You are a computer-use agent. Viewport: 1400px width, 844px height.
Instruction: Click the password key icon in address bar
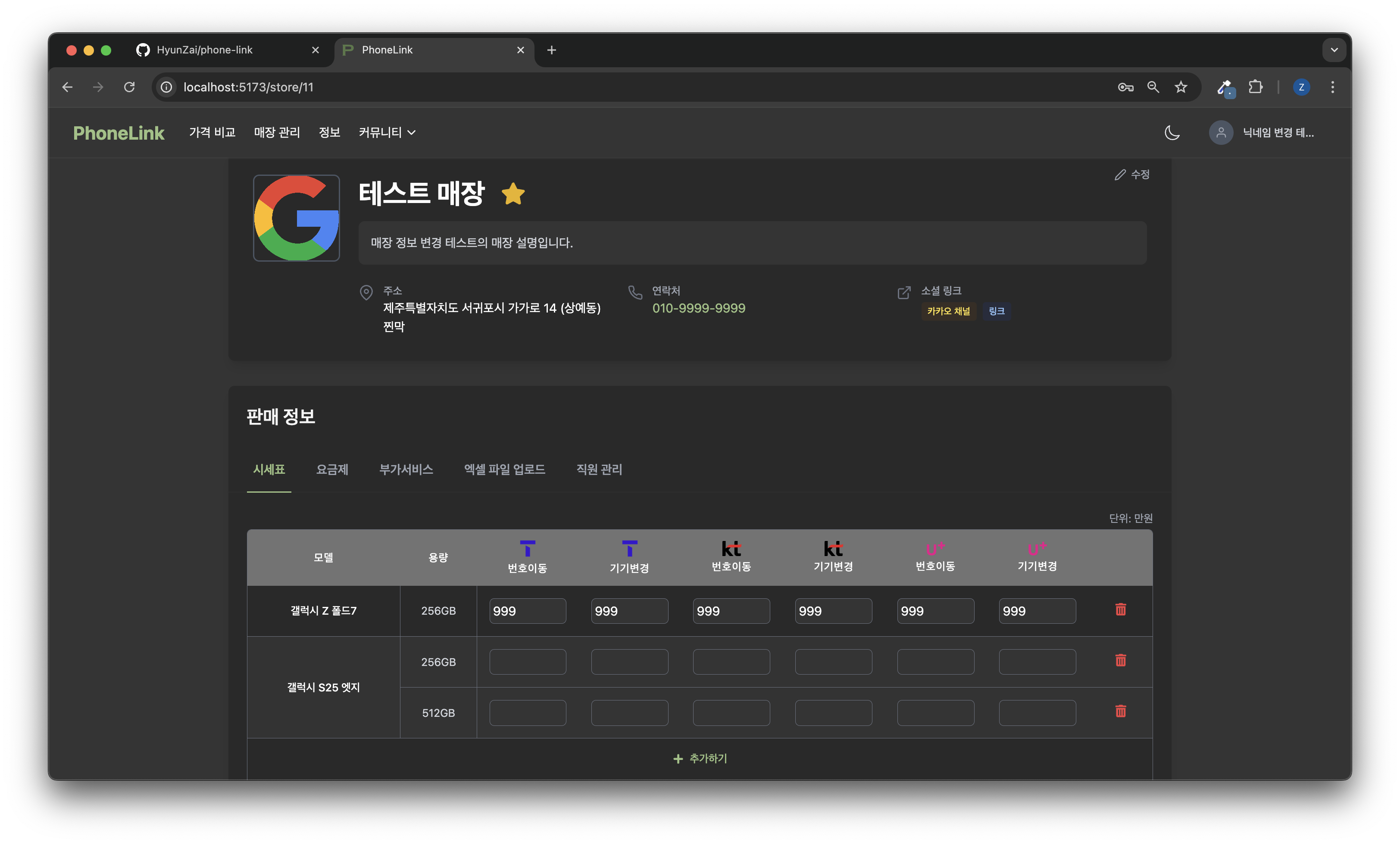[x=1125, y=87]
